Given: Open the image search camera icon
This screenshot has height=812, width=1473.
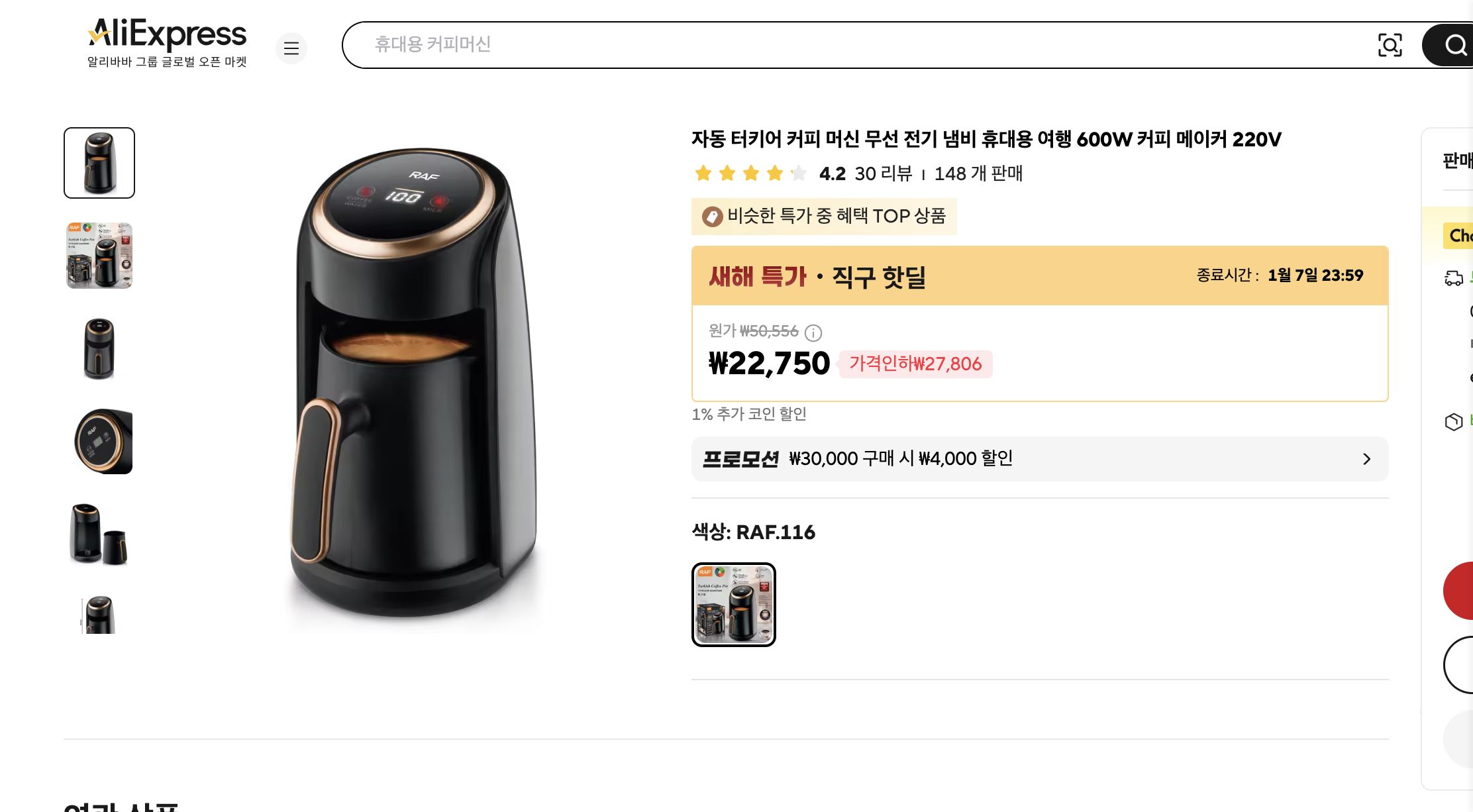Looking at the screenshot, I should click(1390, 44).
